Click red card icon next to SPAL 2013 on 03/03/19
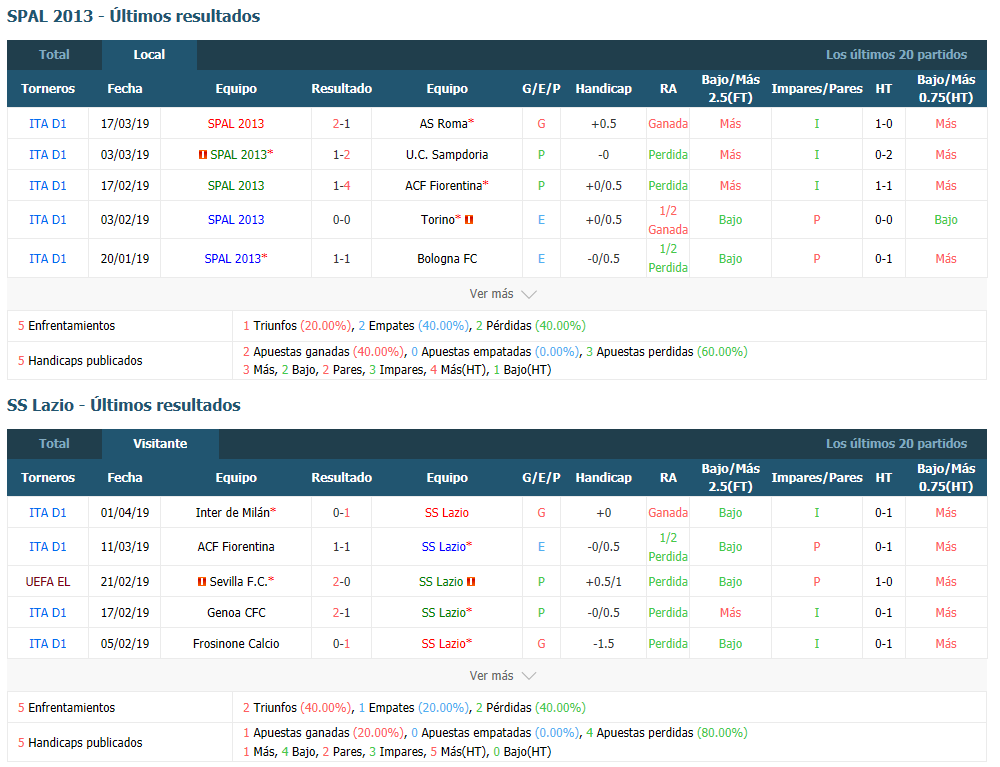Image resolution: width=1000 pixels, height=767 pixels. tap(203, 155)
